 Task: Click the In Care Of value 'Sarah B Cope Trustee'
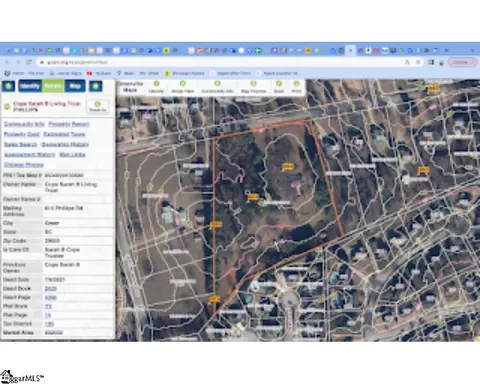(62, 253)
